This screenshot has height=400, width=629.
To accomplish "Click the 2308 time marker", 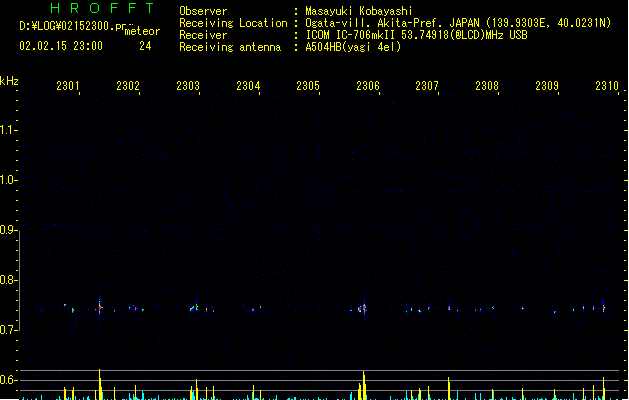I will tap(487, 85).
